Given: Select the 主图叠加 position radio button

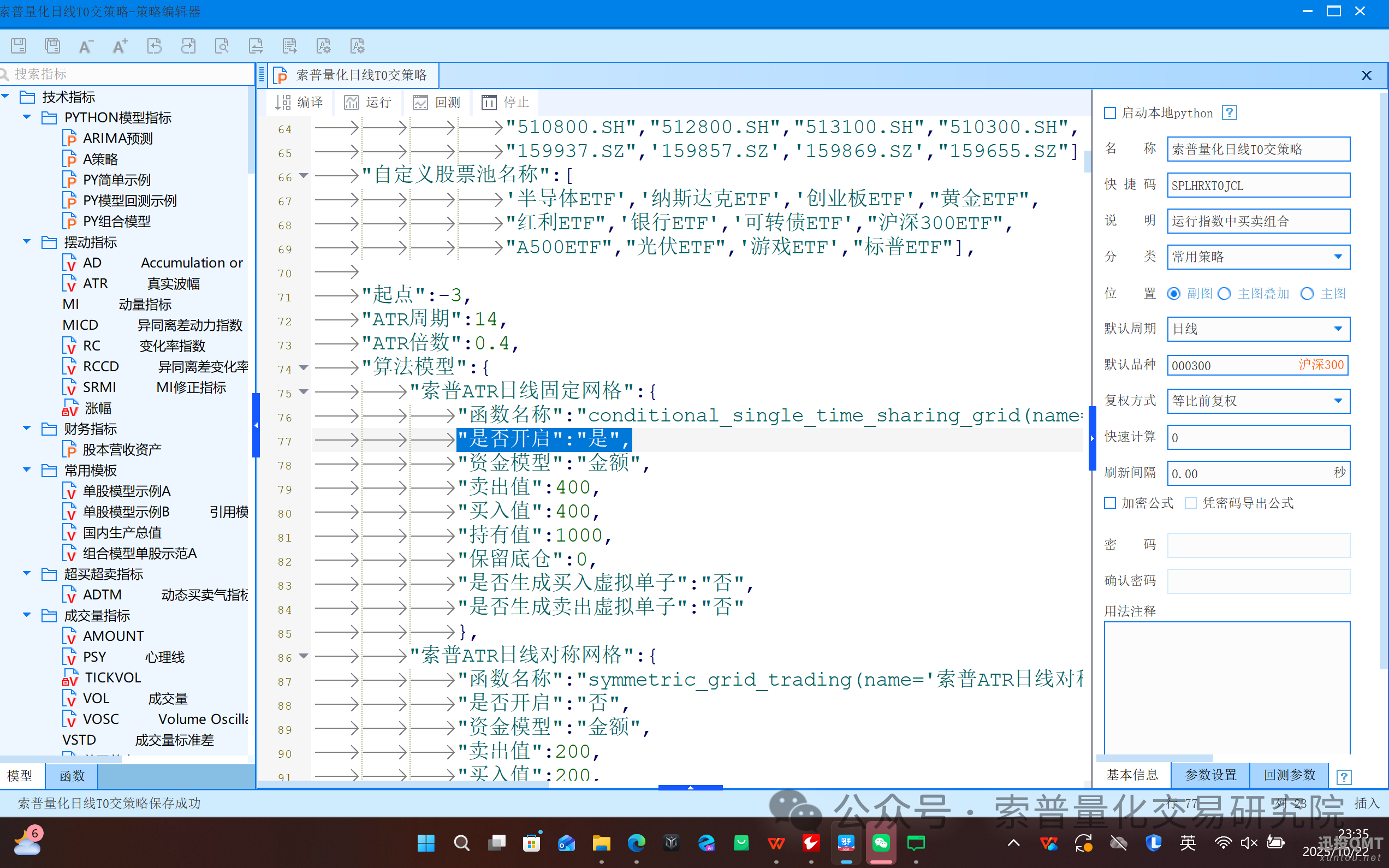Looking at the screenshot, I should [1224, 294].
